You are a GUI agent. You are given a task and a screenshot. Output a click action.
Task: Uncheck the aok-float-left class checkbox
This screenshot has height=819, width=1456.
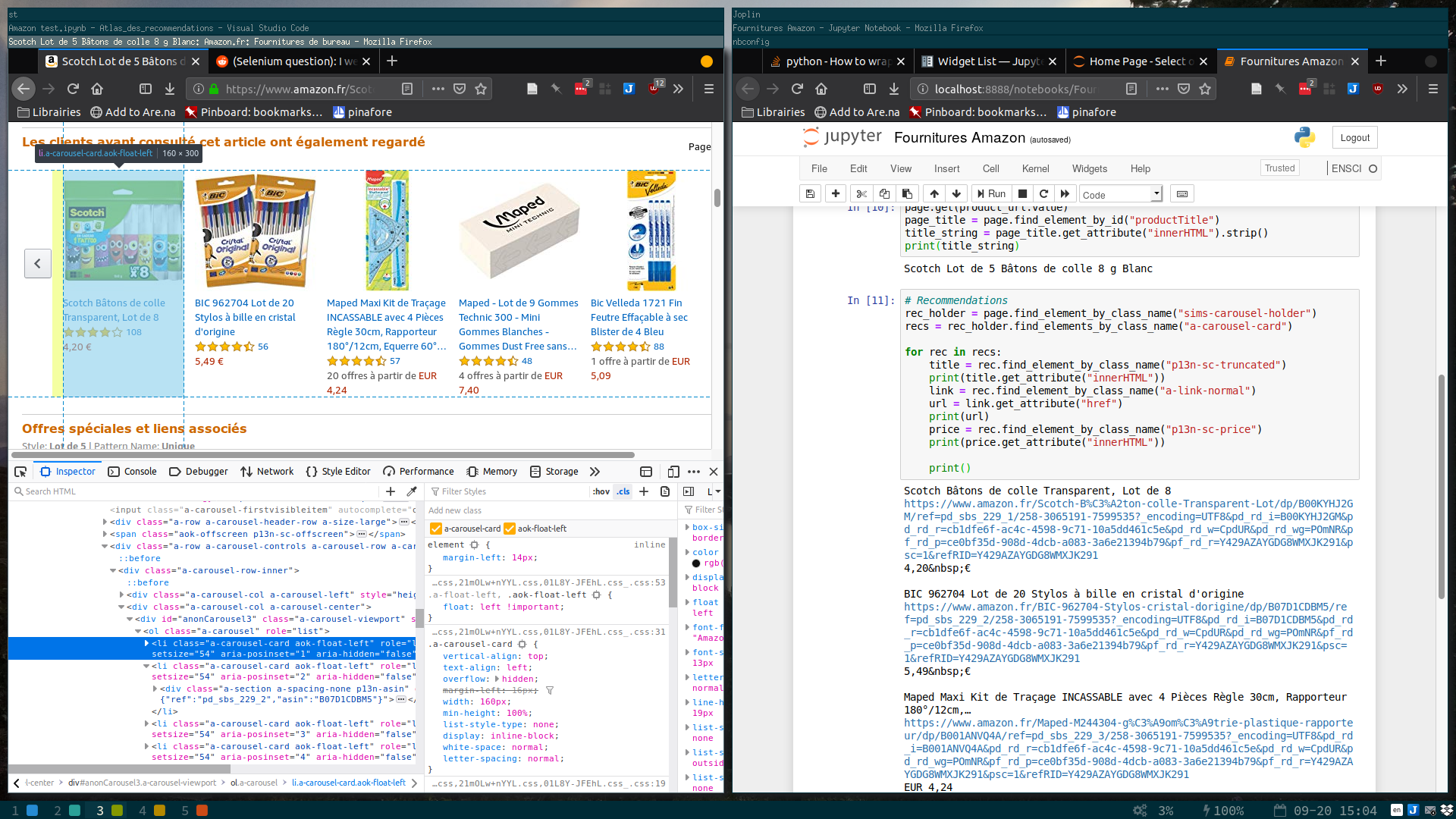510,529
